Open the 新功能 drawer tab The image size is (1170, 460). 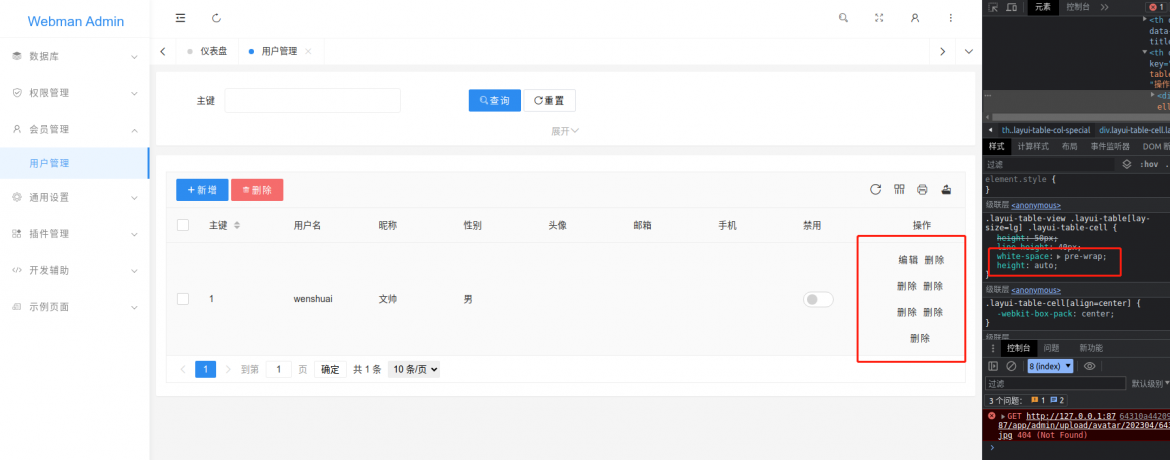pyautogui.click(x=1091, y=348)
